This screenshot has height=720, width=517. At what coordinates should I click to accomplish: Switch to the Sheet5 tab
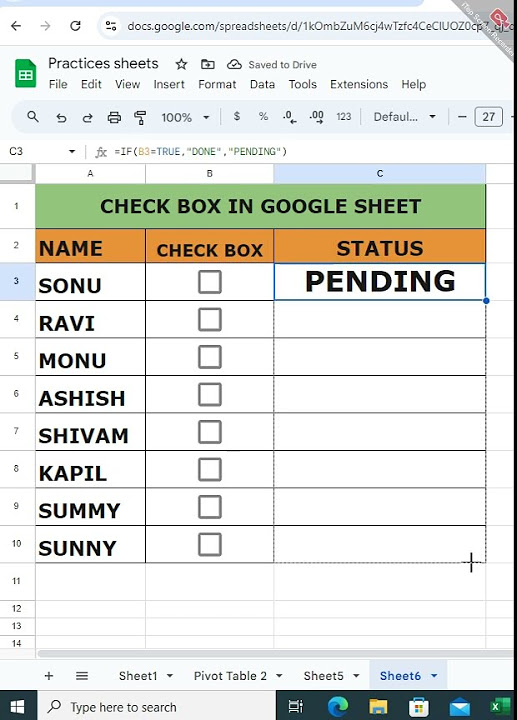323,676
